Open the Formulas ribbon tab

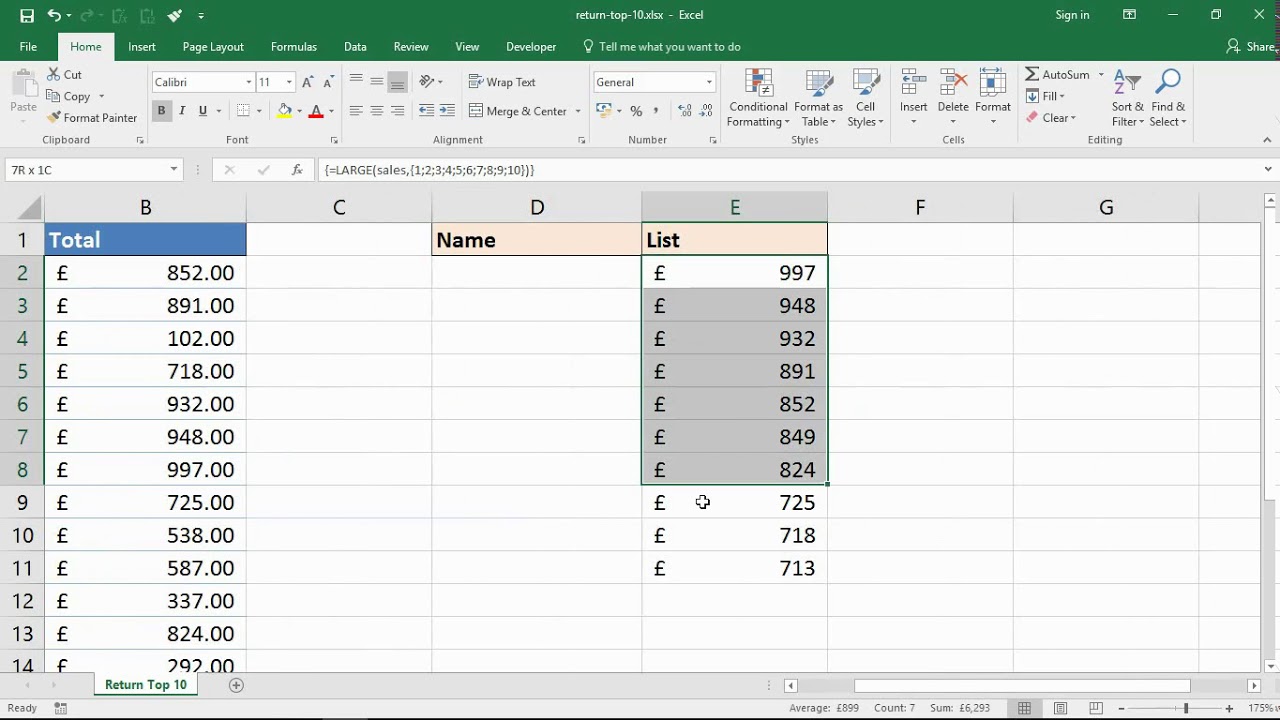(293, 47)
